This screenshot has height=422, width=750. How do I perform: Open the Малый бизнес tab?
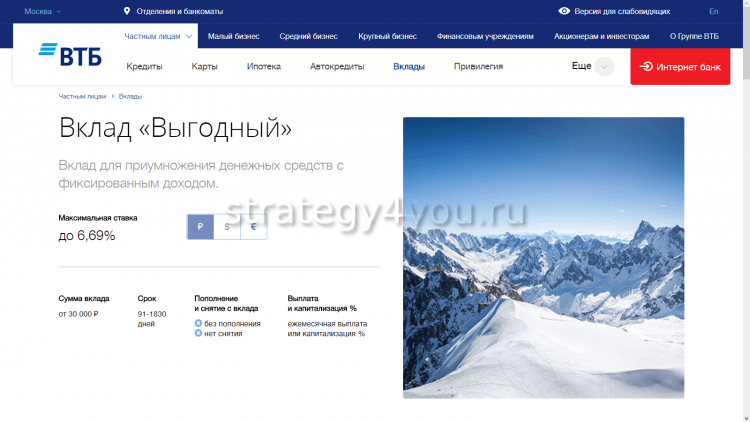[x=233, y=36]
